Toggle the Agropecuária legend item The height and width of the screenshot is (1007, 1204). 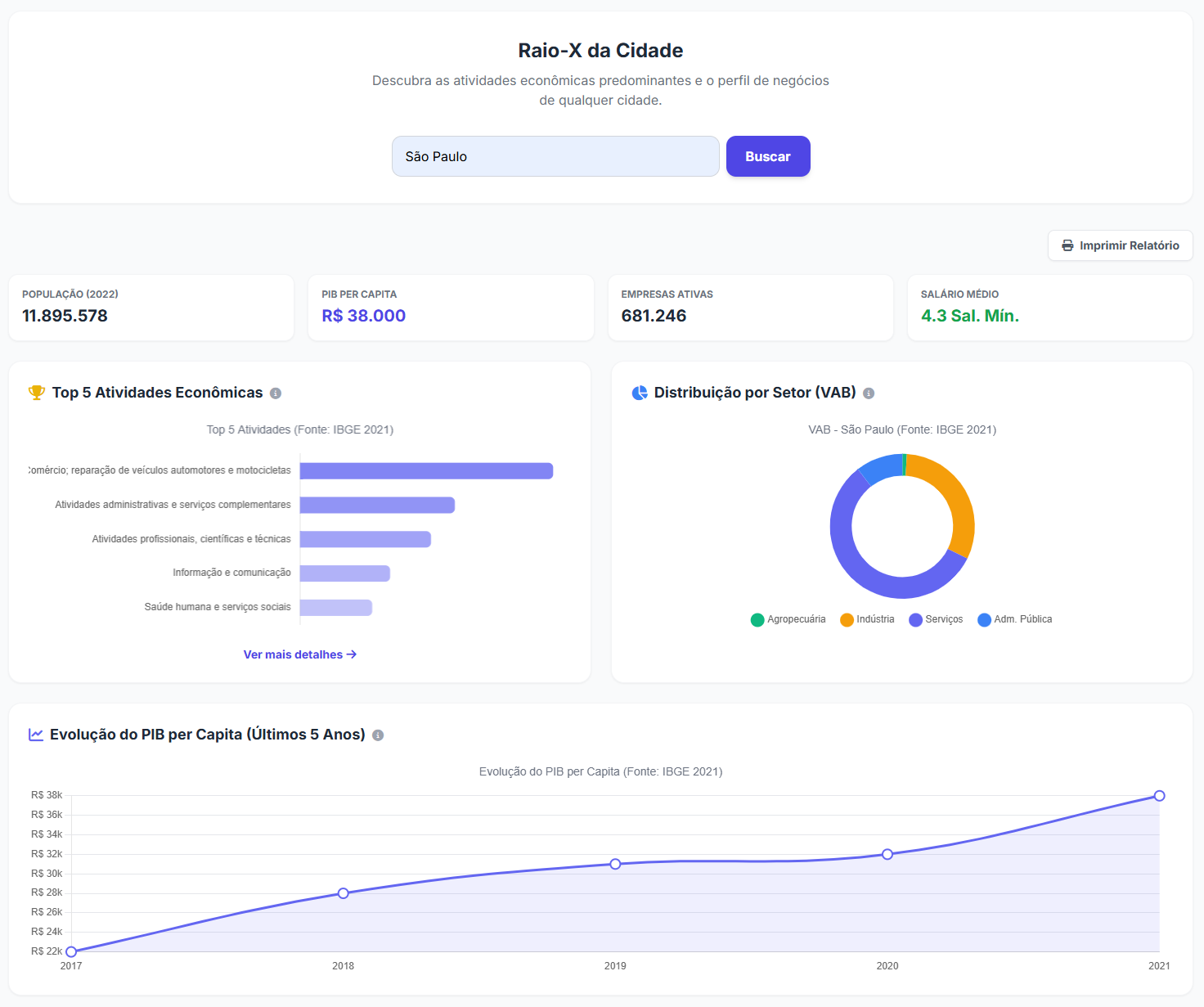(x=788, y=619)
